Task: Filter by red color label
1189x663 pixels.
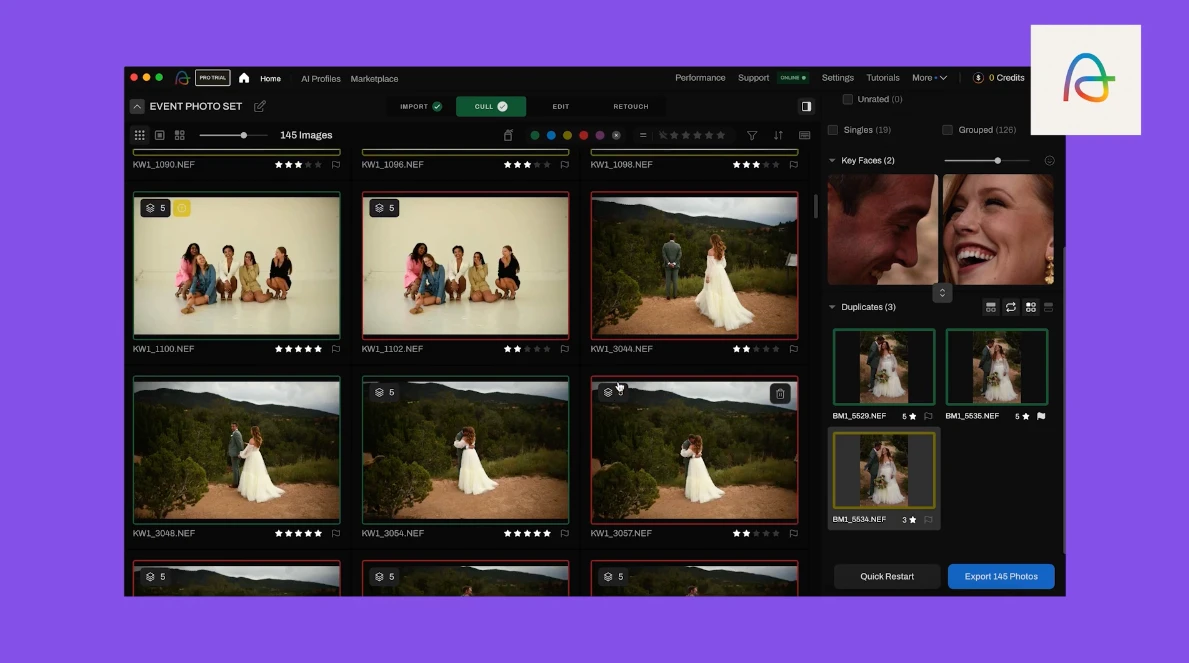Action: 584,136
